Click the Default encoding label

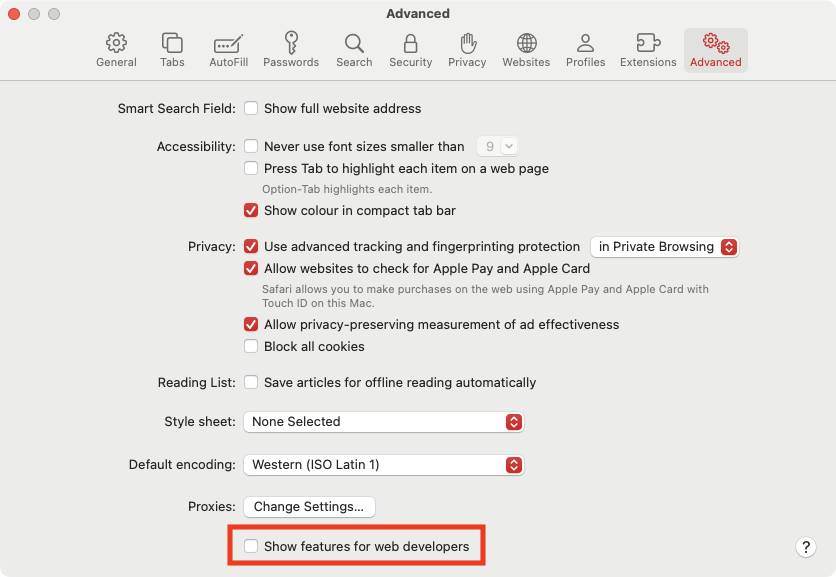[182, 465]
